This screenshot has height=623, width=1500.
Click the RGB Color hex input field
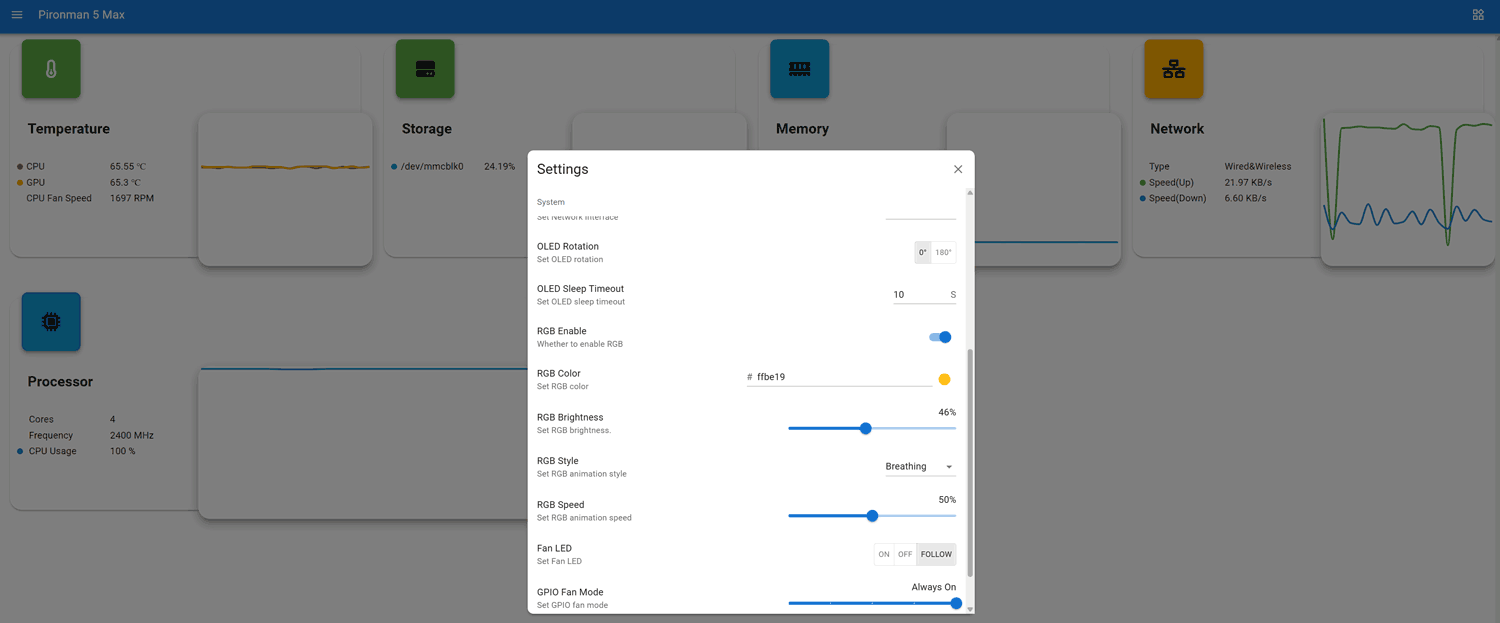tap(840, 377)
